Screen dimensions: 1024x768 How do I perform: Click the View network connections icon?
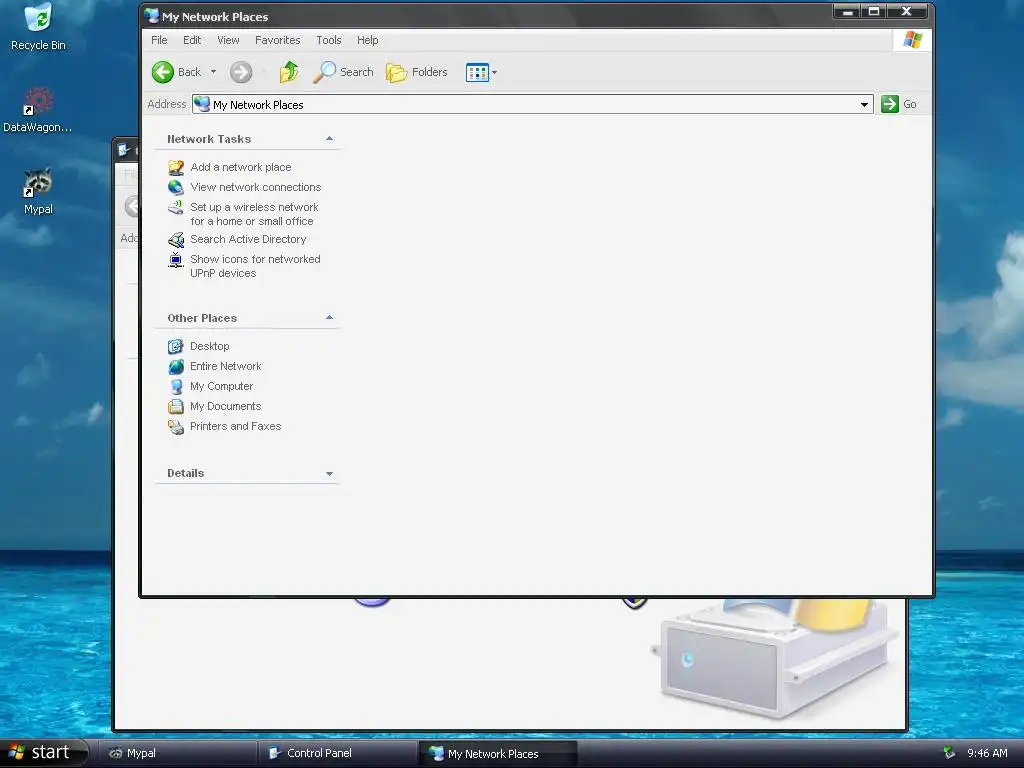pos(176,187)
